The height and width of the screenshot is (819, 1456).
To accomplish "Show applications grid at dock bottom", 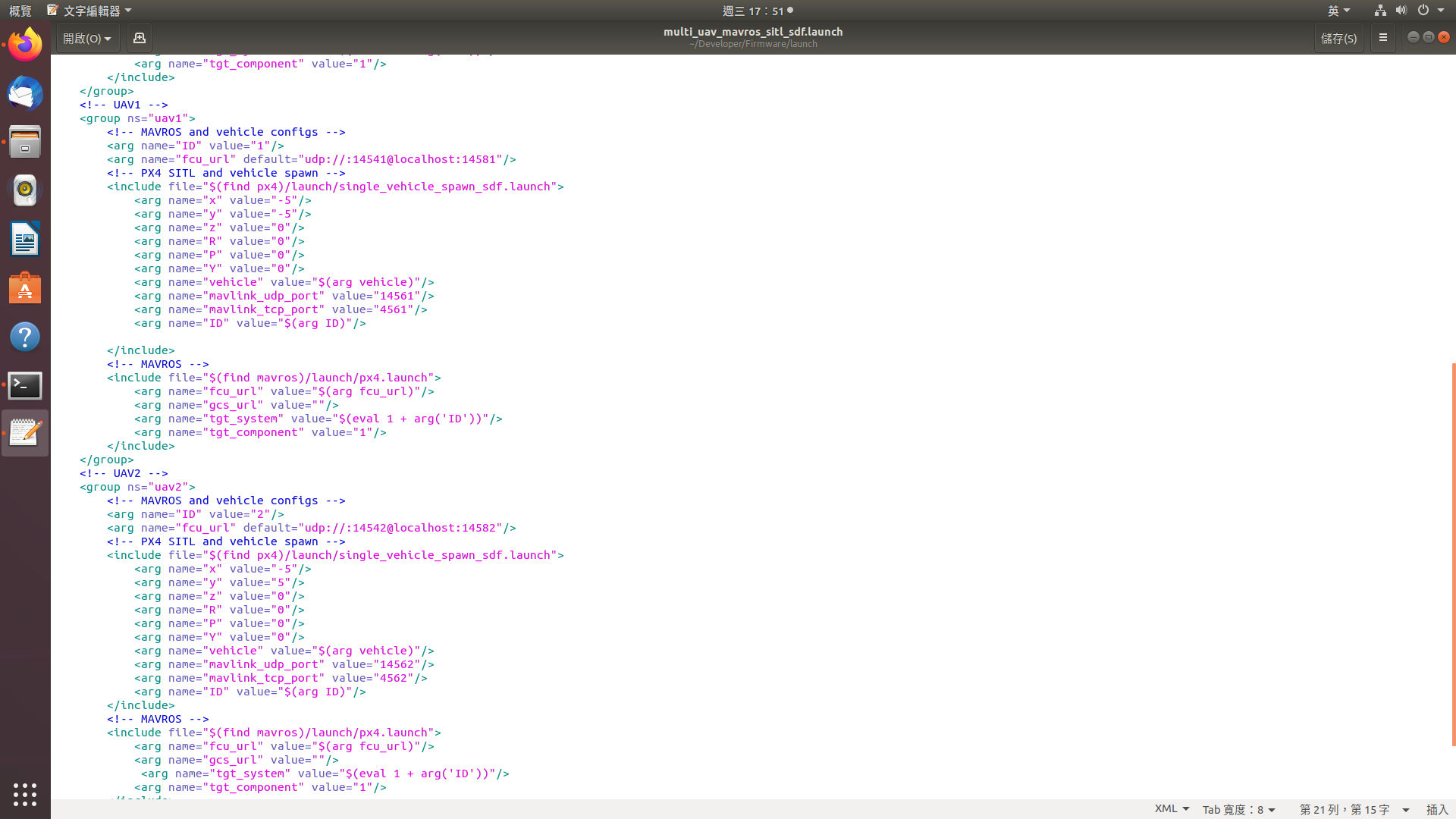I will click(25, 794).
